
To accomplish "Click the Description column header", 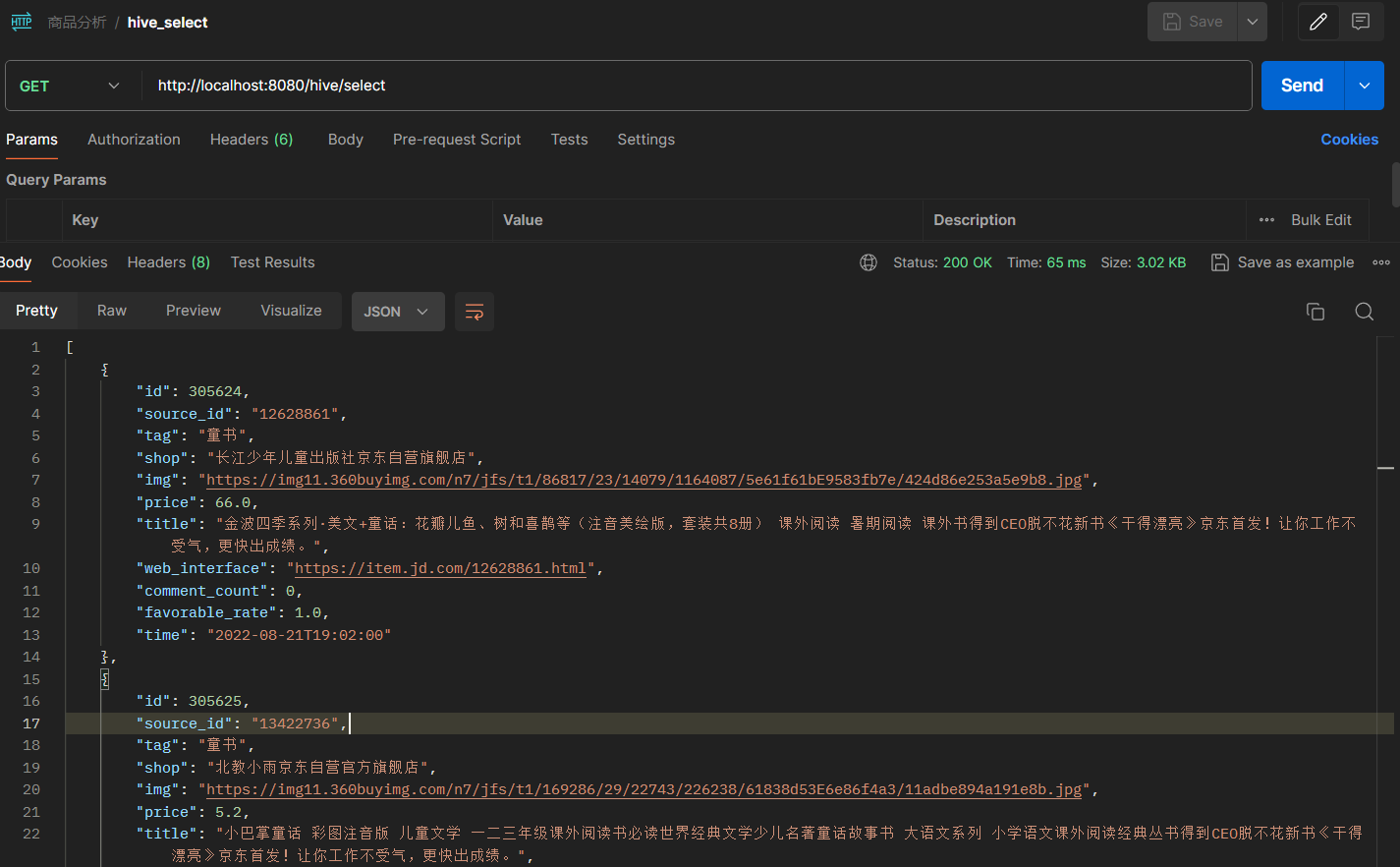I will tap(975, 220).
